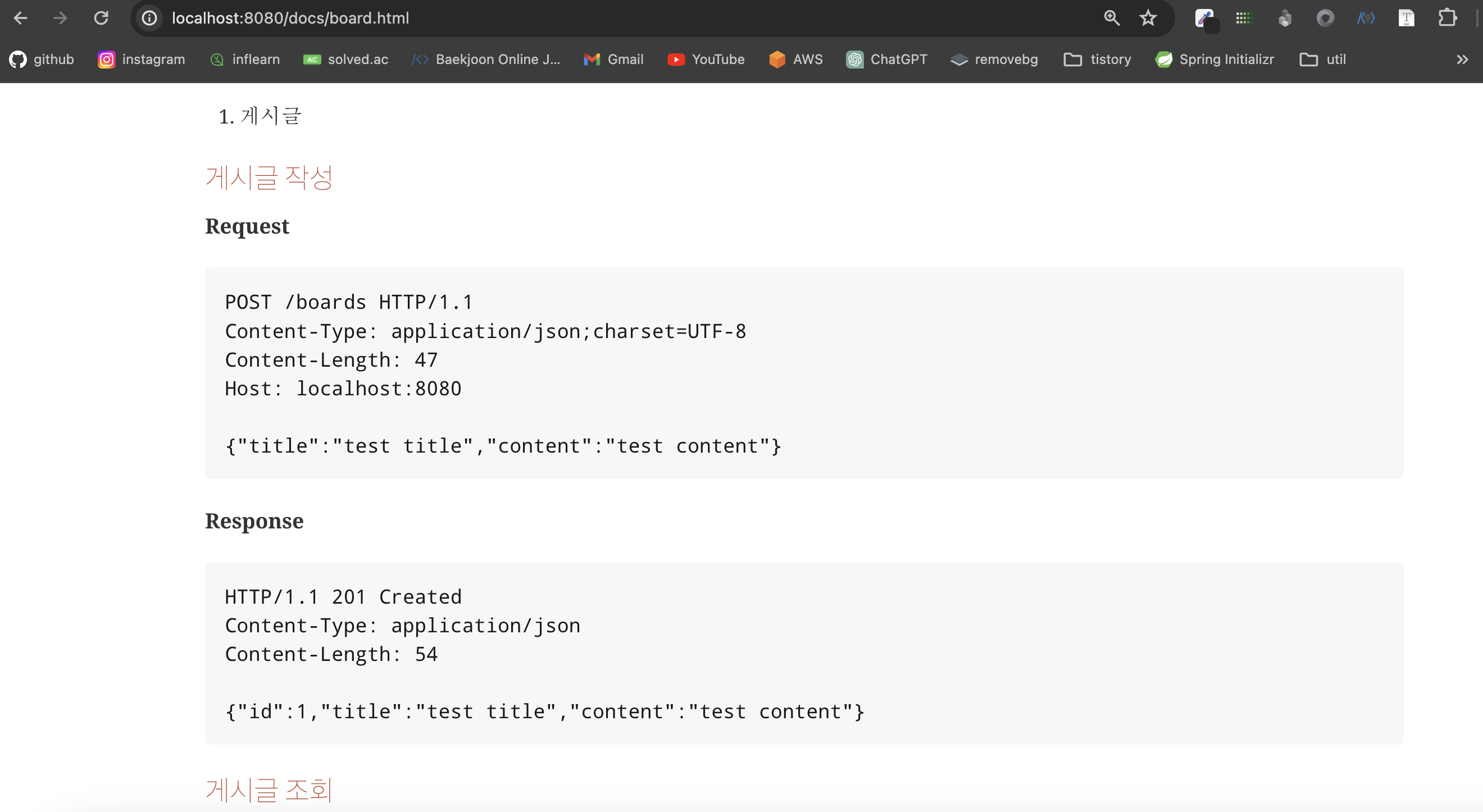
Task: Open the AWS bookmark
Action: [795, 60]
